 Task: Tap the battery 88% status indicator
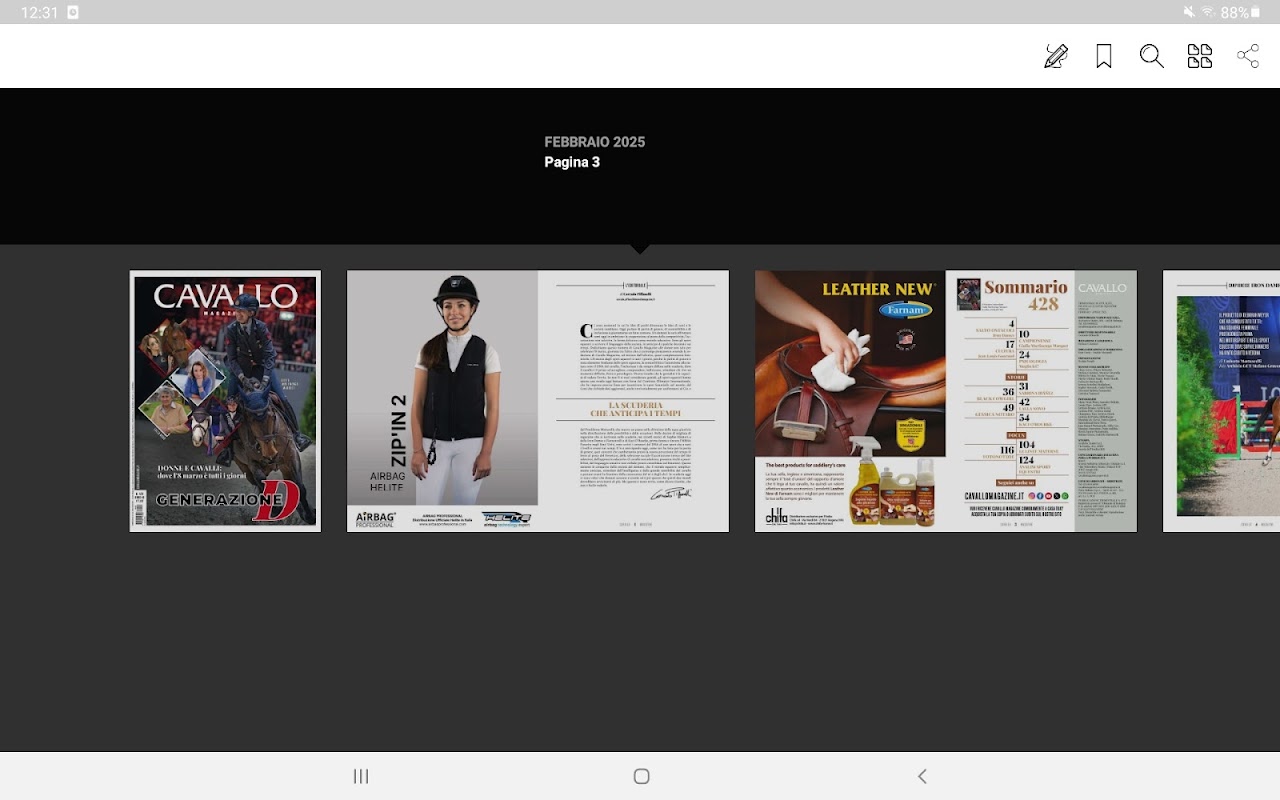point(1241,12)
